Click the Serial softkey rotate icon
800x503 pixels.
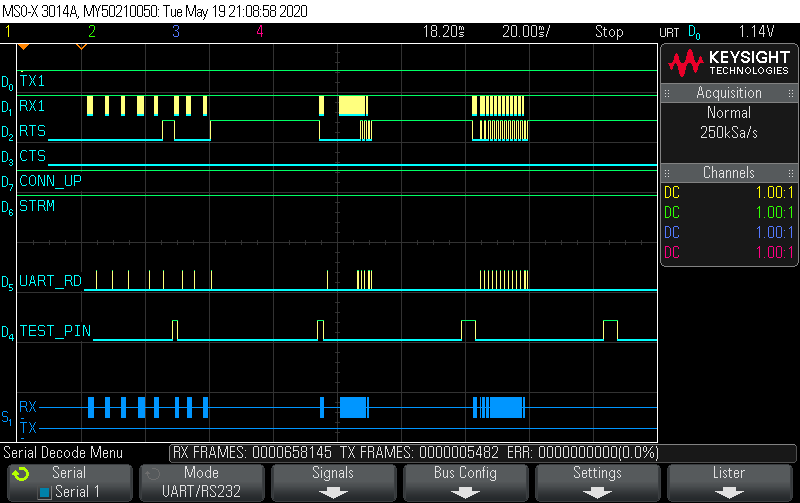tap(20, 475)
